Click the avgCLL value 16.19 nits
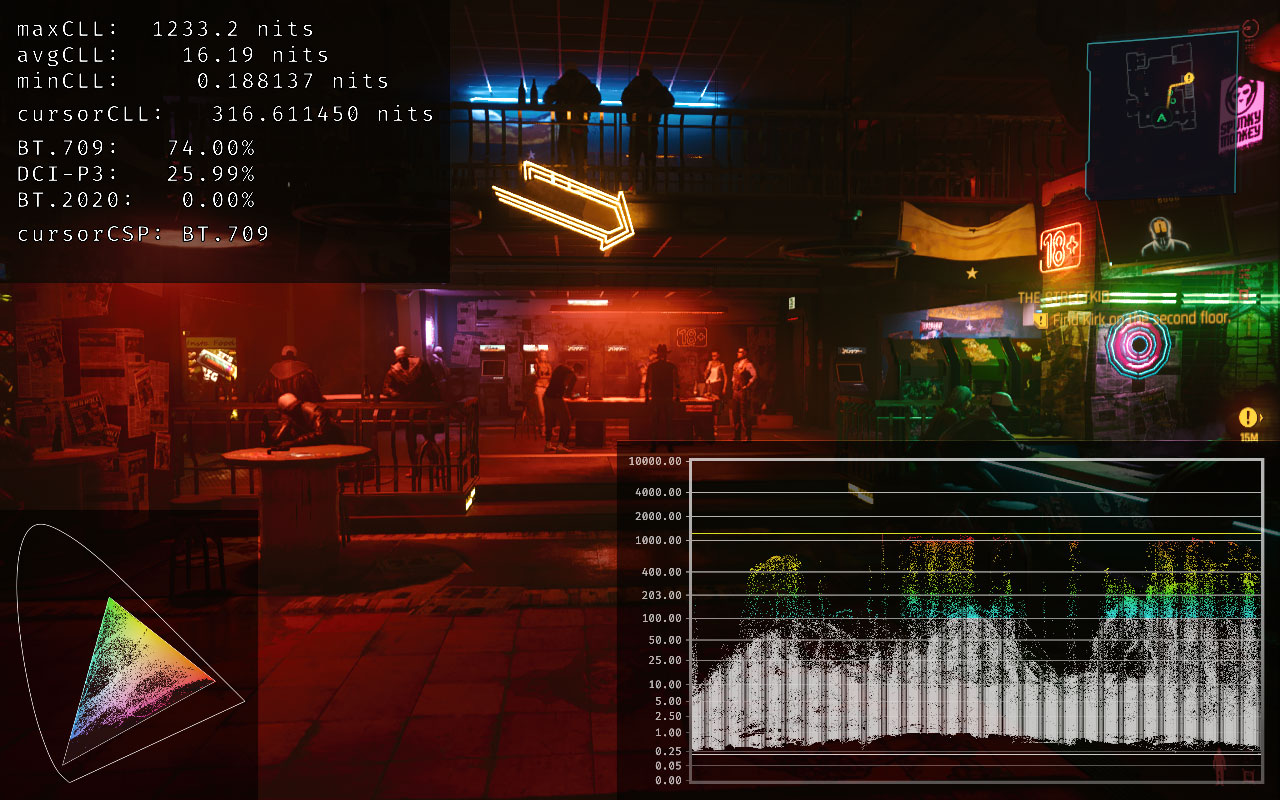 click(x=256, y=55)
